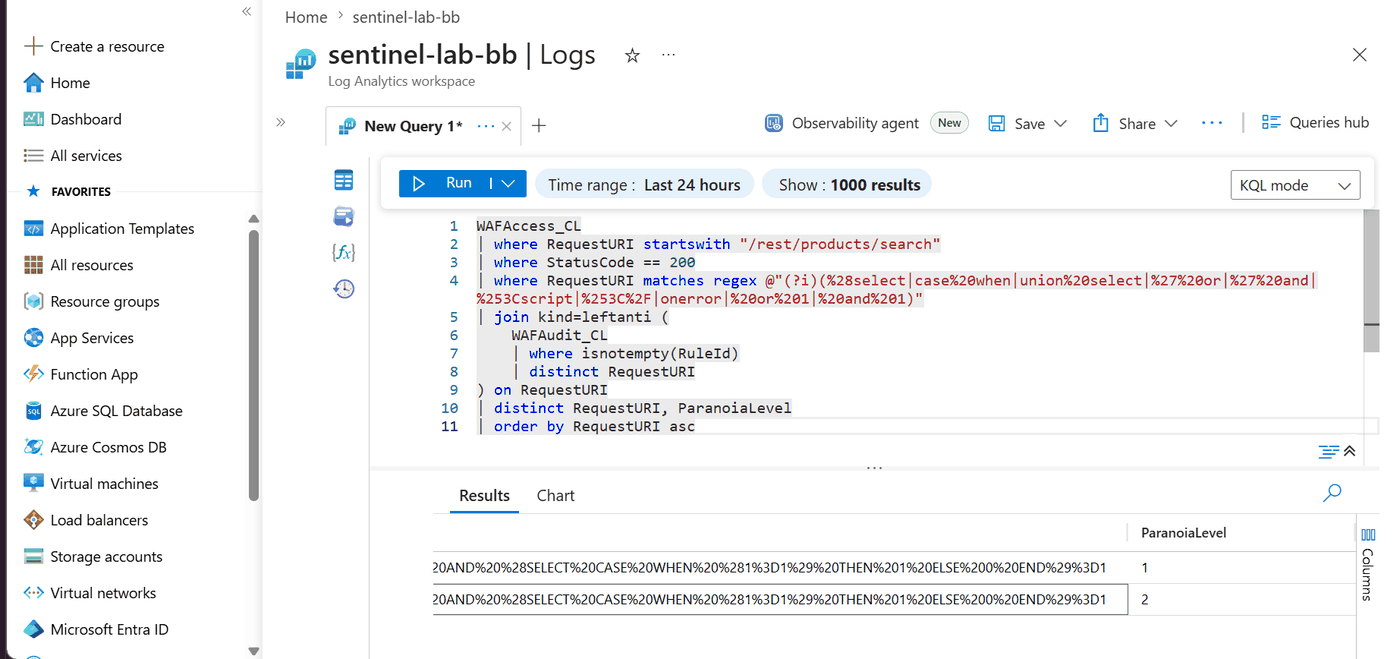Click the Format query icon
Image resolution: width=1400 pixels, height=659 pixels.
click(x=1328, y=451)
